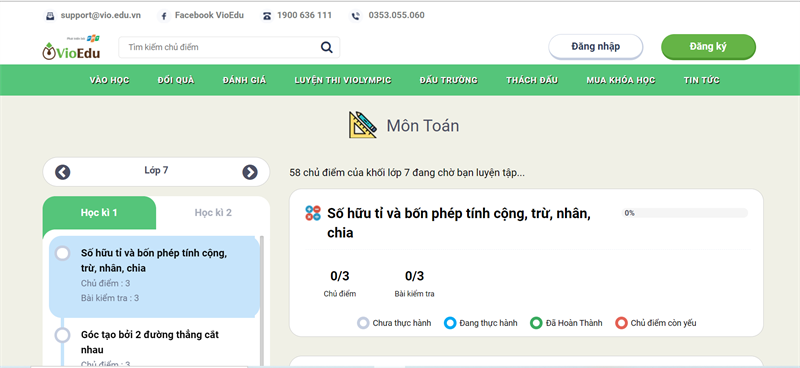
Task: Click the phone call icon beside 0353.055.060
Action: pyautogui.click(x=356, y=16)
